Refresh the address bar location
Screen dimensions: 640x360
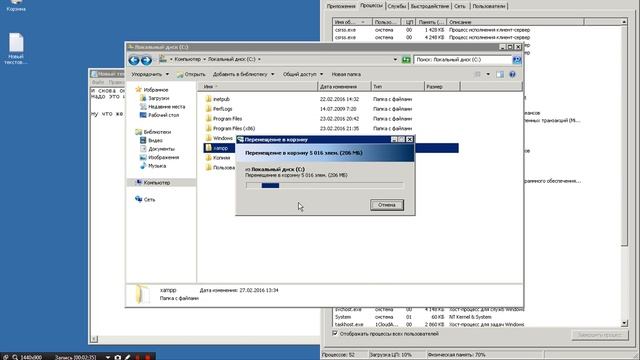click(406, 60)
